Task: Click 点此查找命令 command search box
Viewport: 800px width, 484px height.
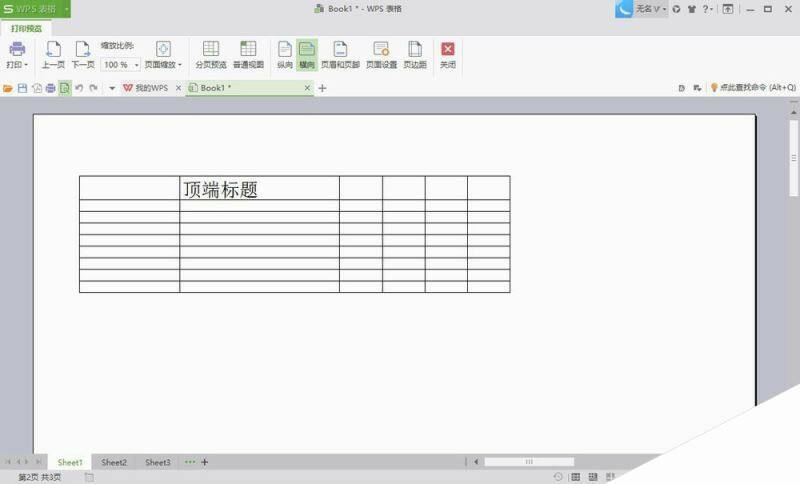Action: click(x=753, y=88)
